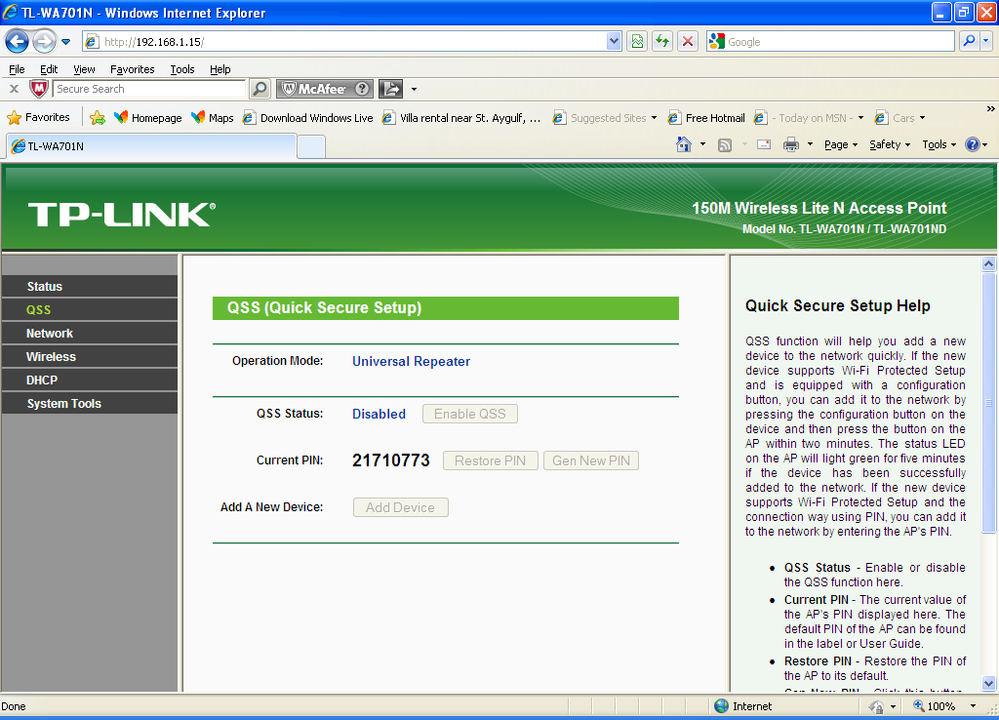
Task: Click the McAfee Secure Search field
Action: [x=149, y=89]
